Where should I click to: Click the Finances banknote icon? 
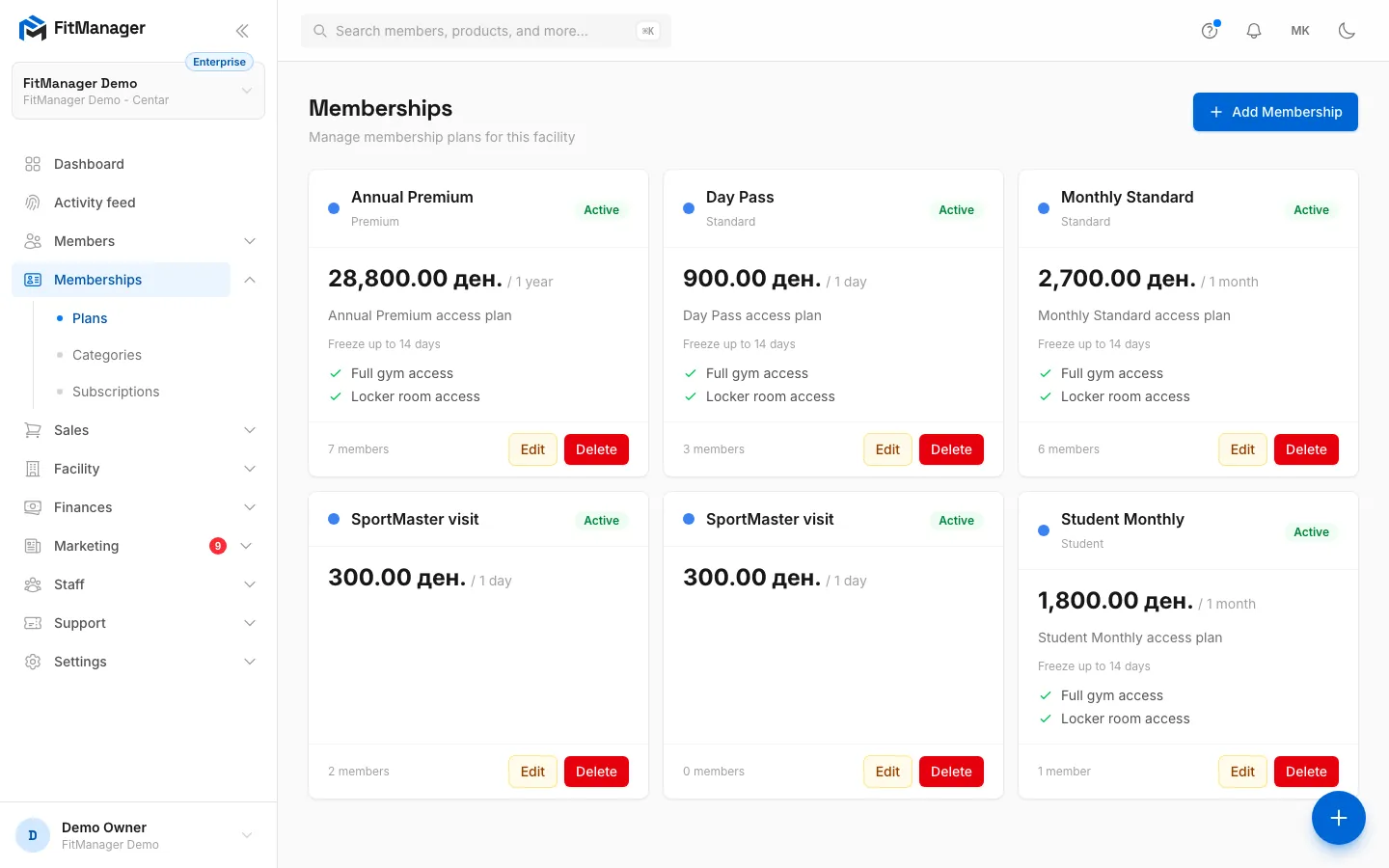pyautogui.click(x=33, y=507)
